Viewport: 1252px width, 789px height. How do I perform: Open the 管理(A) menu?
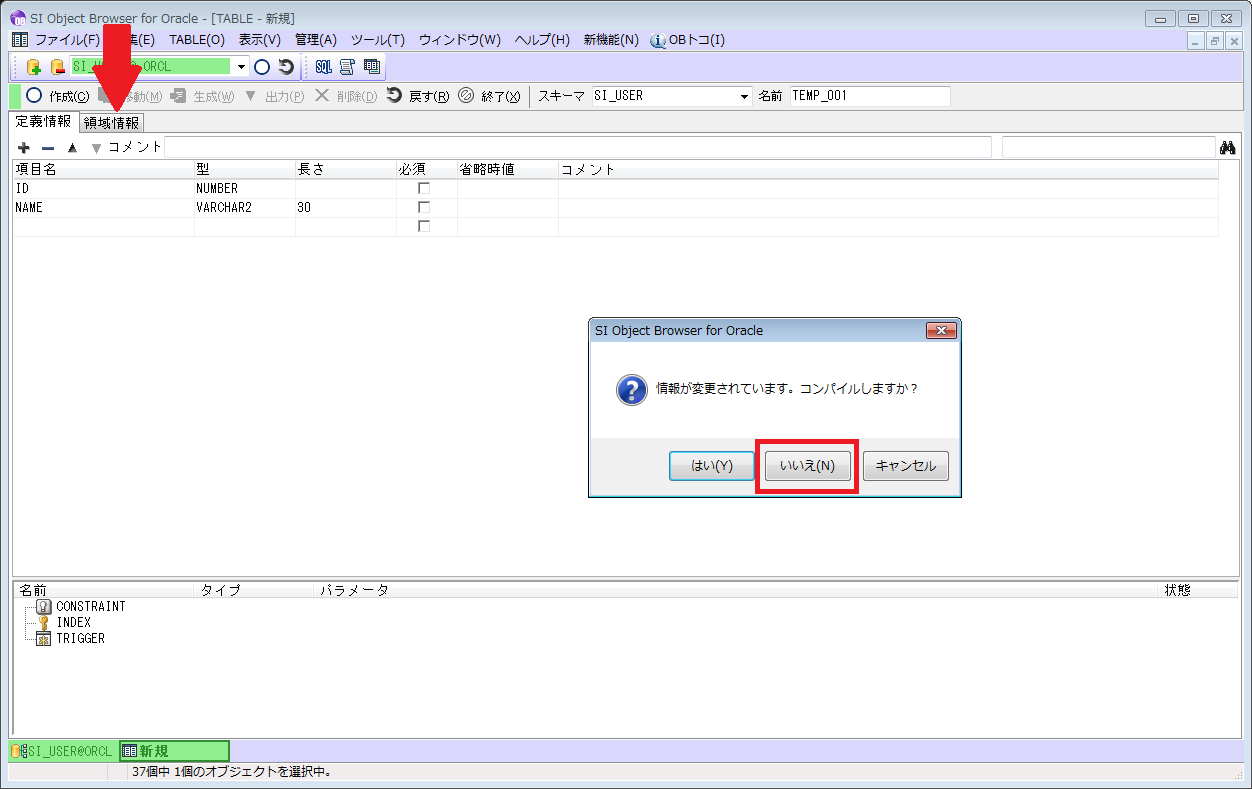pyautogui.click(x=316, y=40)
